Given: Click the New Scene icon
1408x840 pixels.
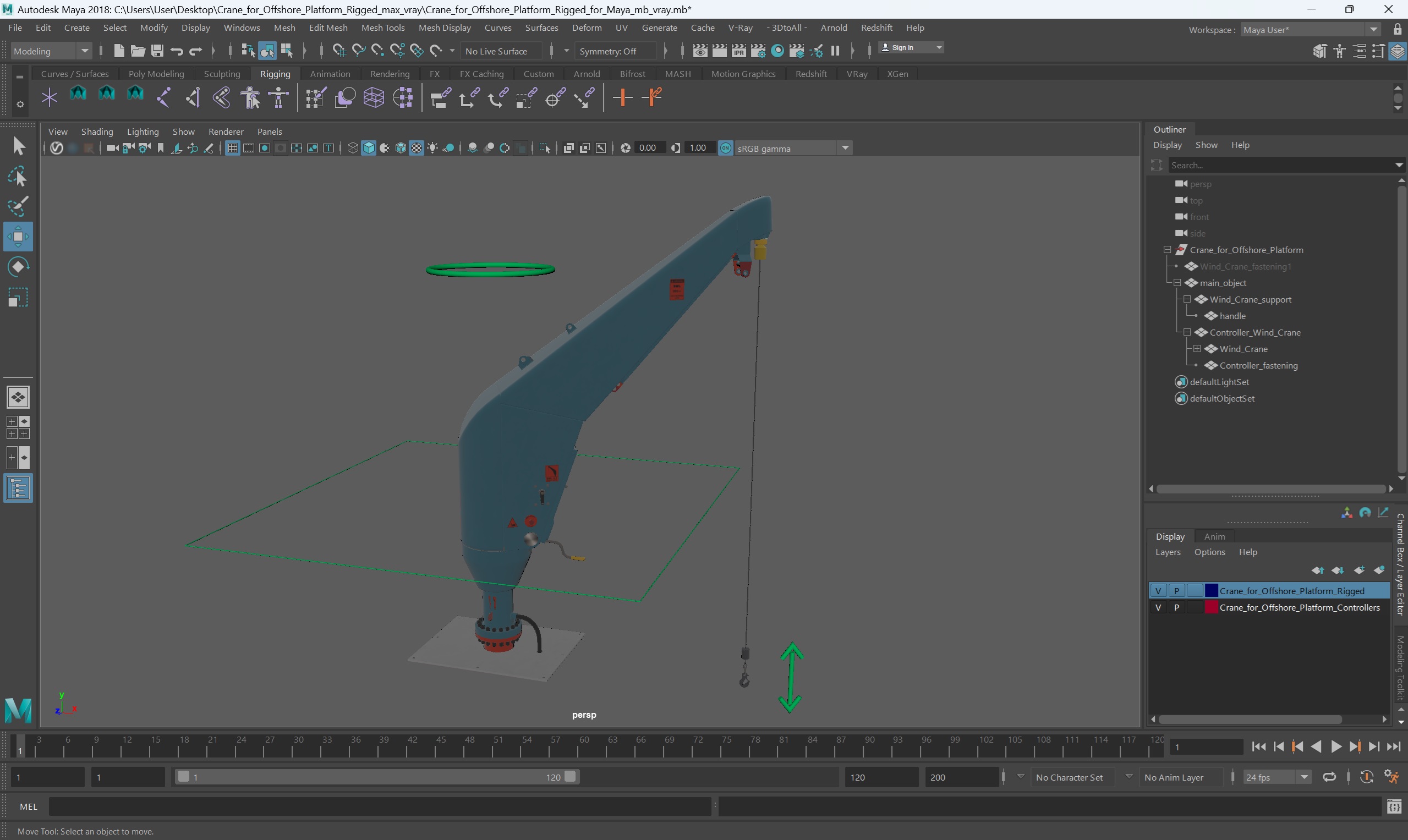Looking at the screenshot, I should click(x=119, y=51).
